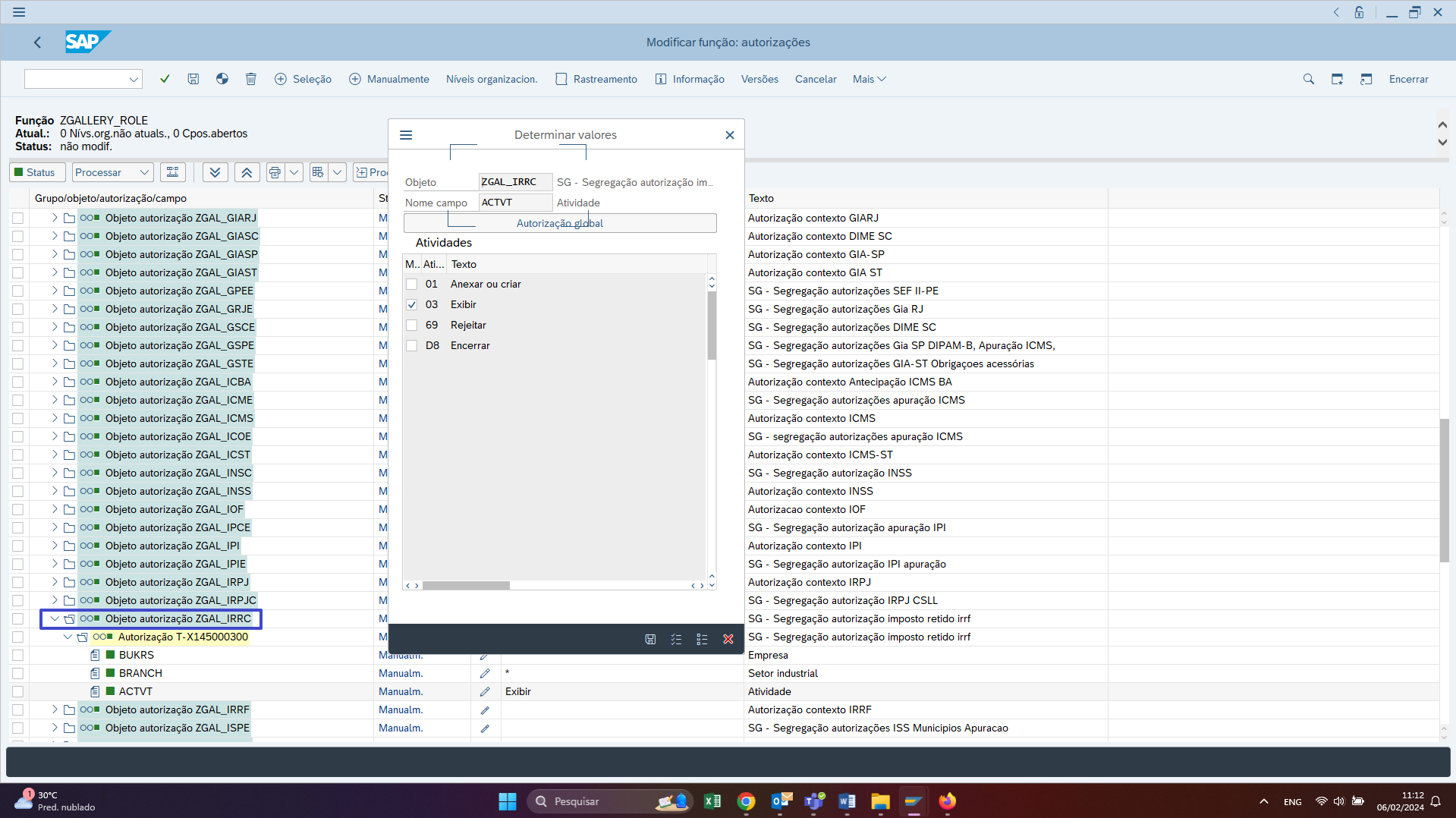
Task: Click the main tree vertical scrollbar
Action: pos(1444,489)
